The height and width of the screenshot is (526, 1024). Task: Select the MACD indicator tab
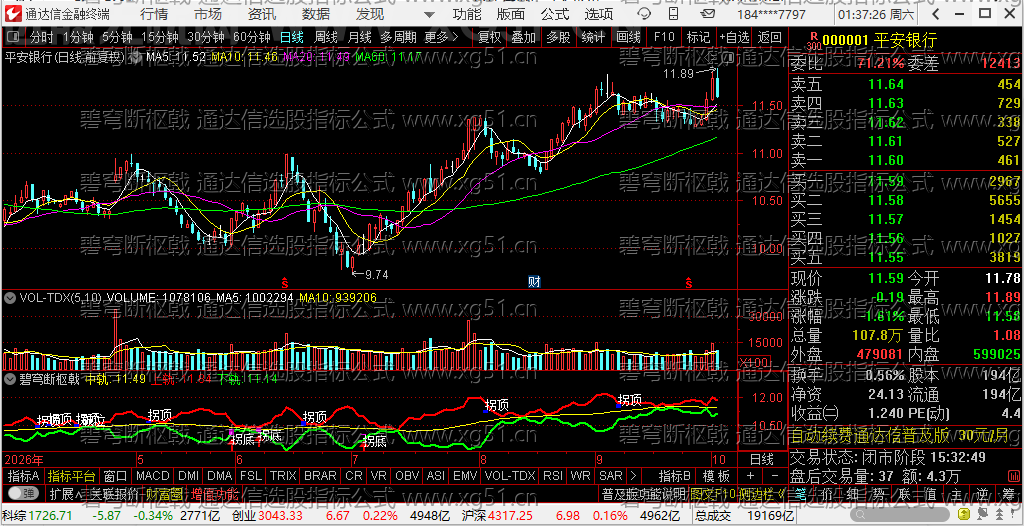click(x=152, y=476)
